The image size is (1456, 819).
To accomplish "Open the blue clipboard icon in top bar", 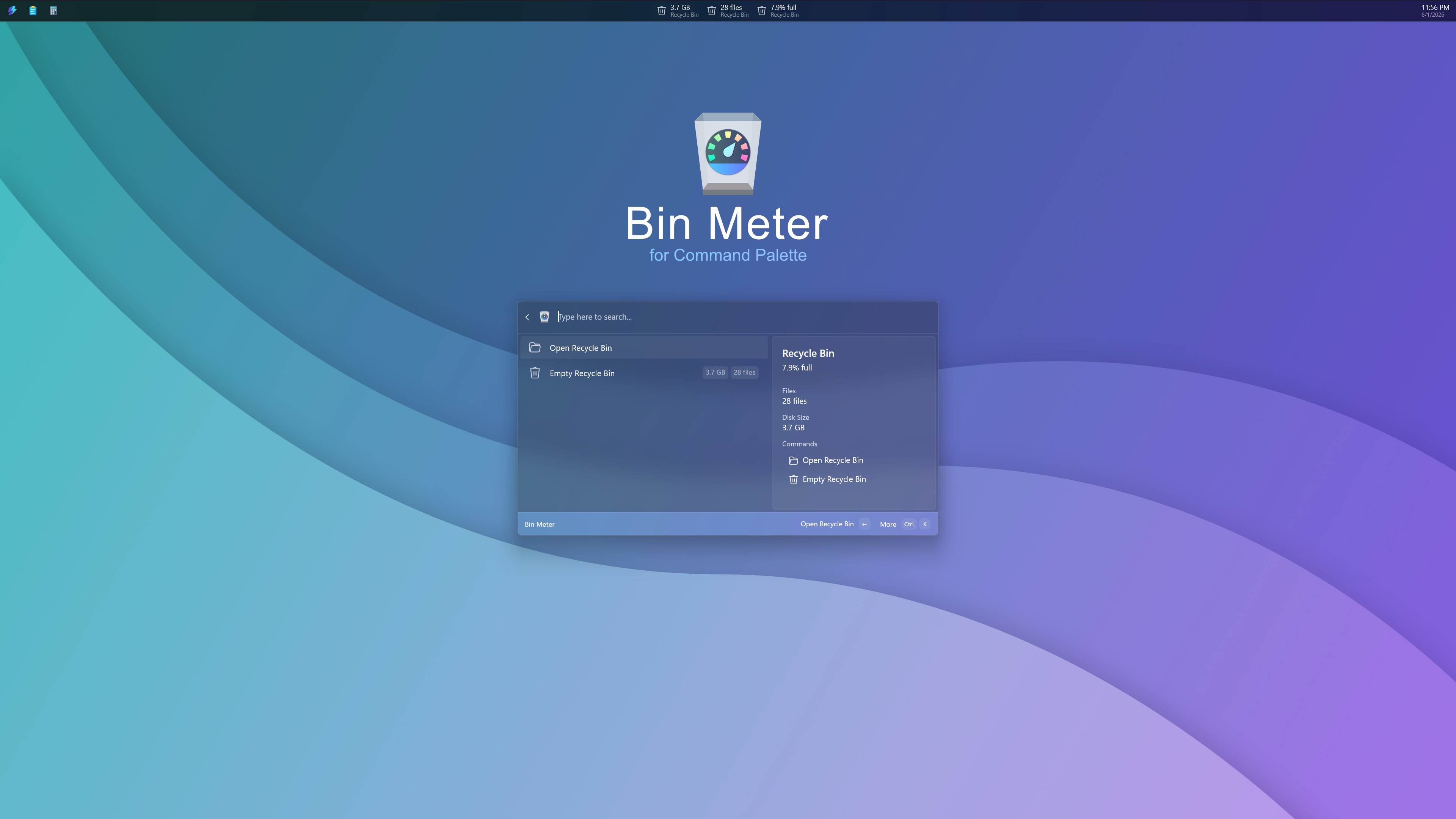I will tap(33, 10).
